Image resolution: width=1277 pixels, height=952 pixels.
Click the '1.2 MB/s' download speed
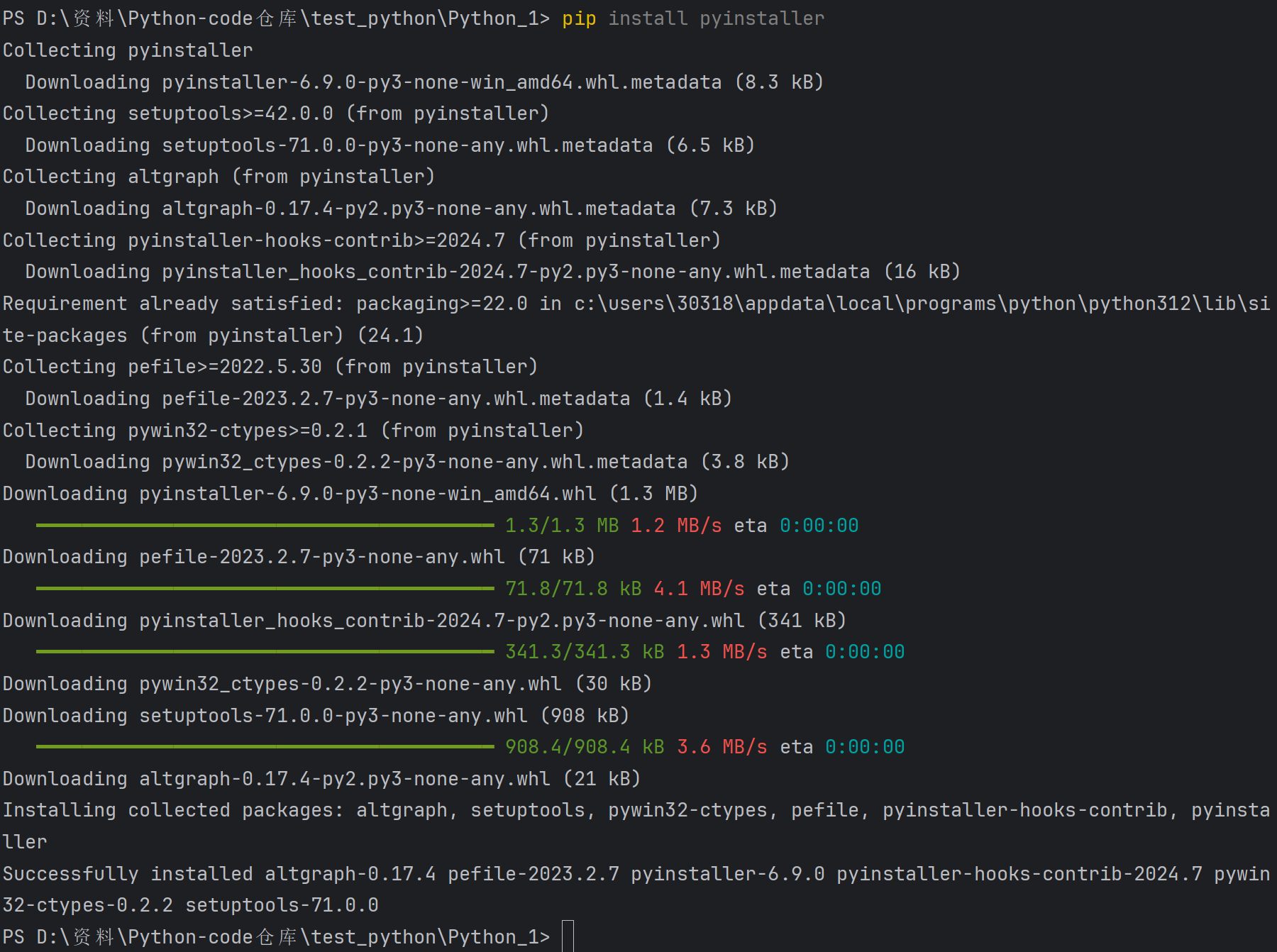coord(676,526)
